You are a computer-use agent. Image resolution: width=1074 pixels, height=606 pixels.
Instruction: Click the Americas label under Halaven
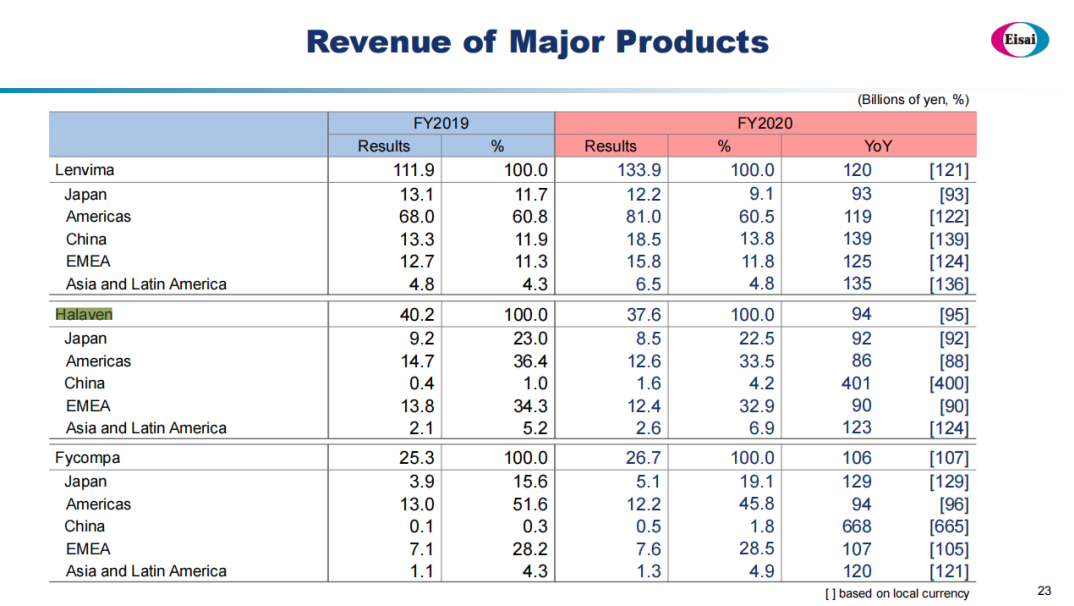[x=98, y=361]
